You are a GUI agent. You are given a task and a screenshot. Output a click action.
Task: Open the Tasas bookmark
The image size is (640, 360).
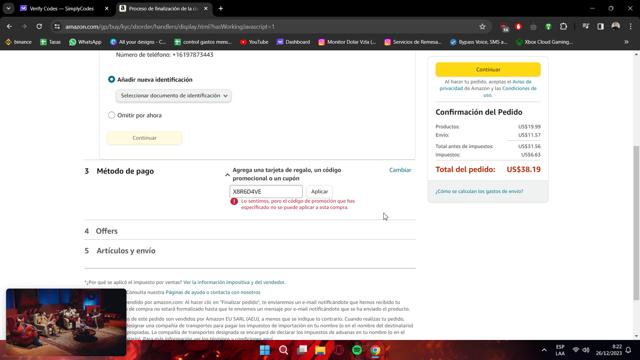pyautogui.click(x=50, y=42)
